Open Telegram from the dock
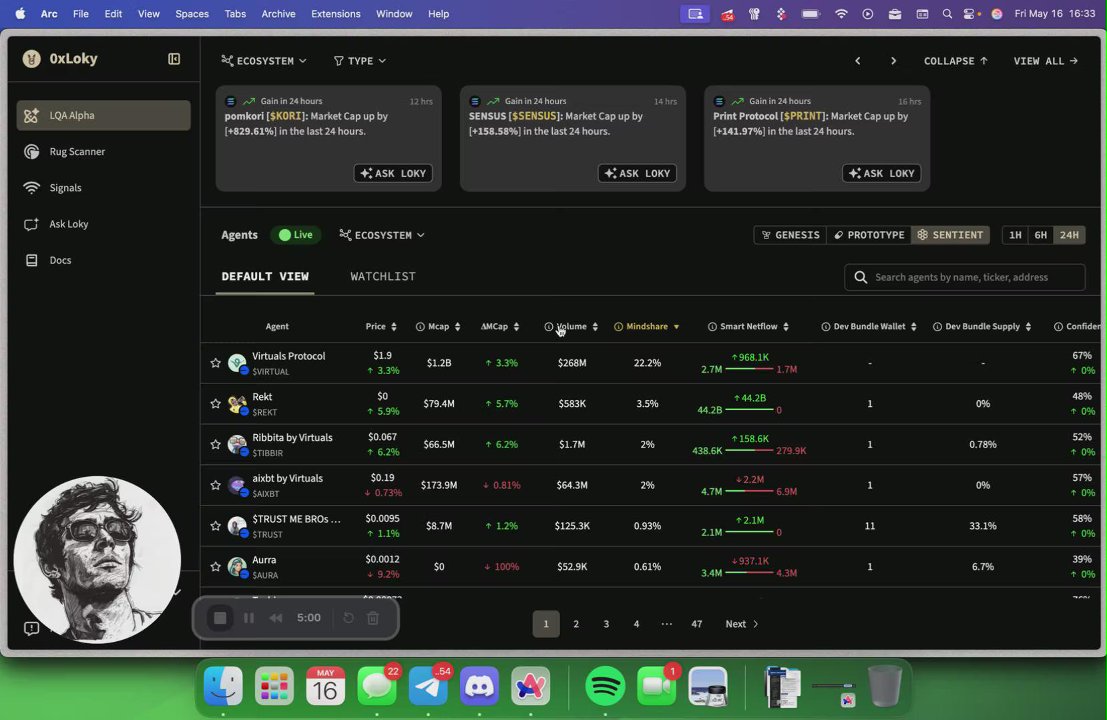Image resolution: width=1107 pixels, height=720 pixels. 428,686
